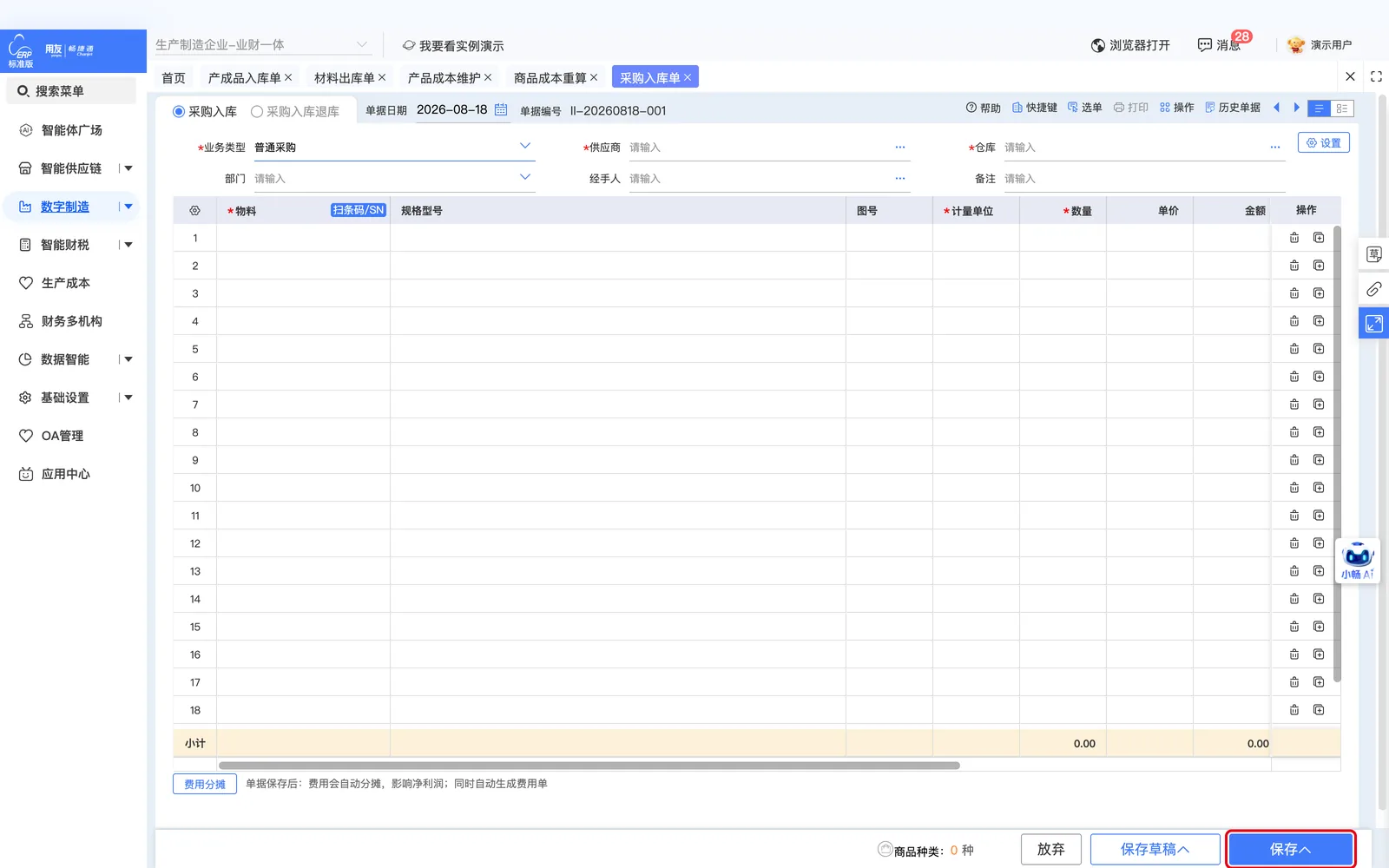Viewport: 1389px width, 868px height.
Task: Switch to the 材料出库单 tab
Action: (x=345, y=78)
